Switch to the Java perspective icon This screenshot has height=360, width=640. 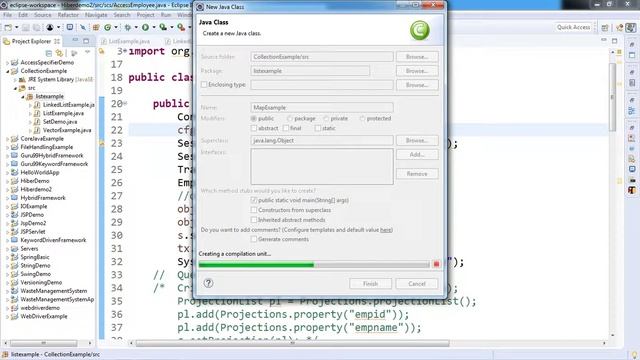coord(620,27)
